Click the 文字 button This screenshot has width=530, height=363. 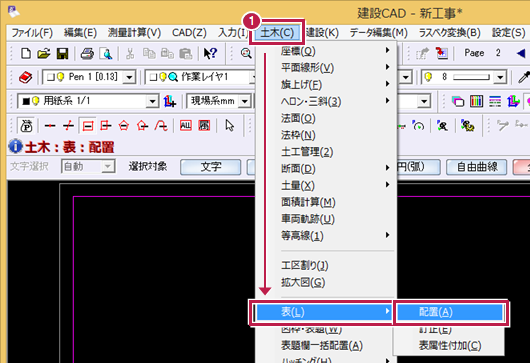pos(211,167)
